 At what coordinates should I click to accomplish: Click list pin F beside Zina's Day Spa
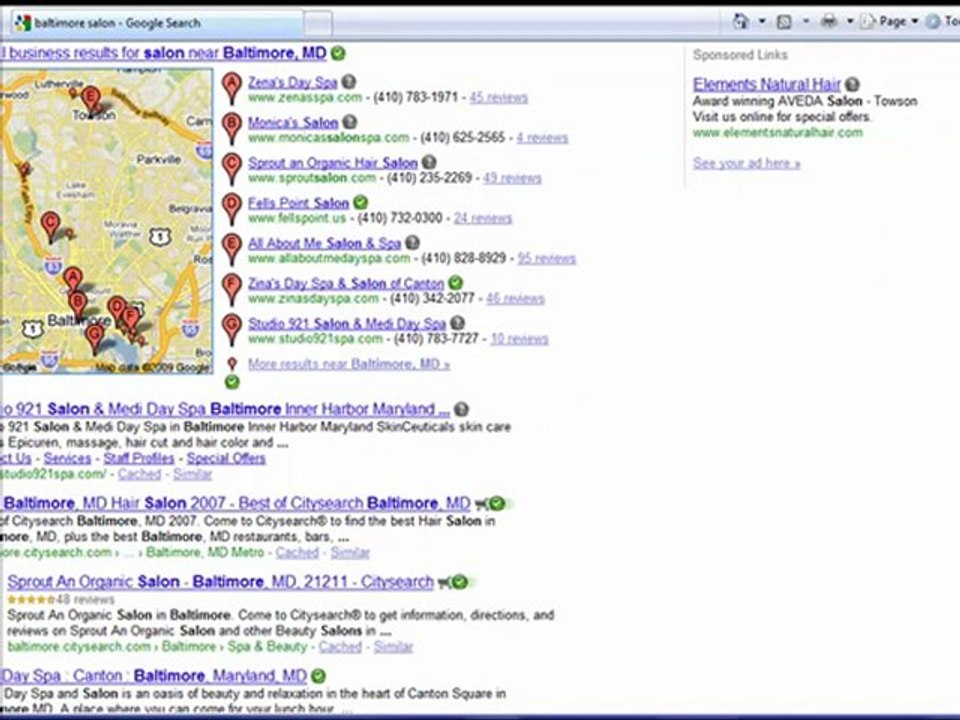231,289
